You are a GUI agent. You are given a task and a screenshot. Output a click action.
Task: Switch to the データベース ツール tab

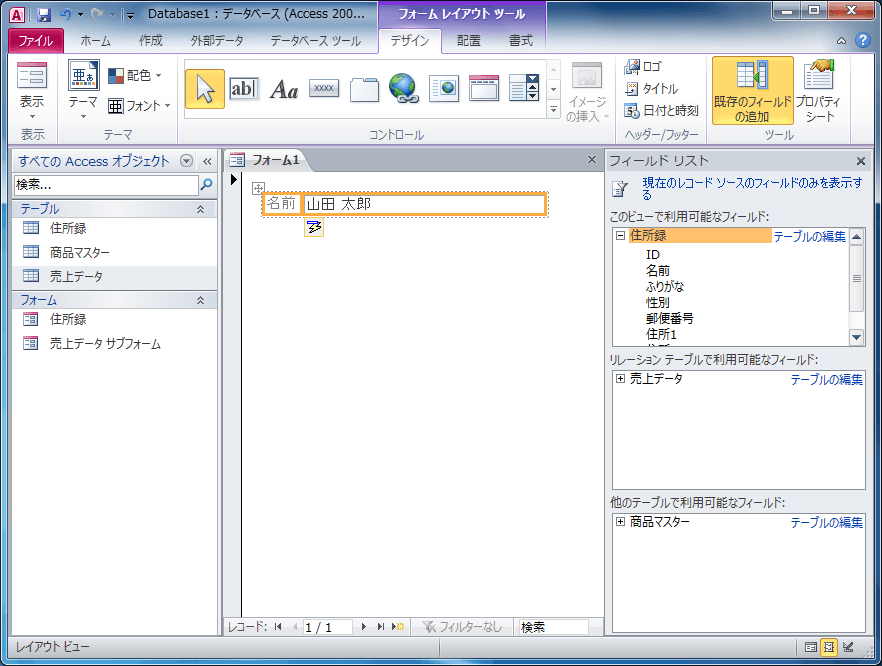point(316,40)
